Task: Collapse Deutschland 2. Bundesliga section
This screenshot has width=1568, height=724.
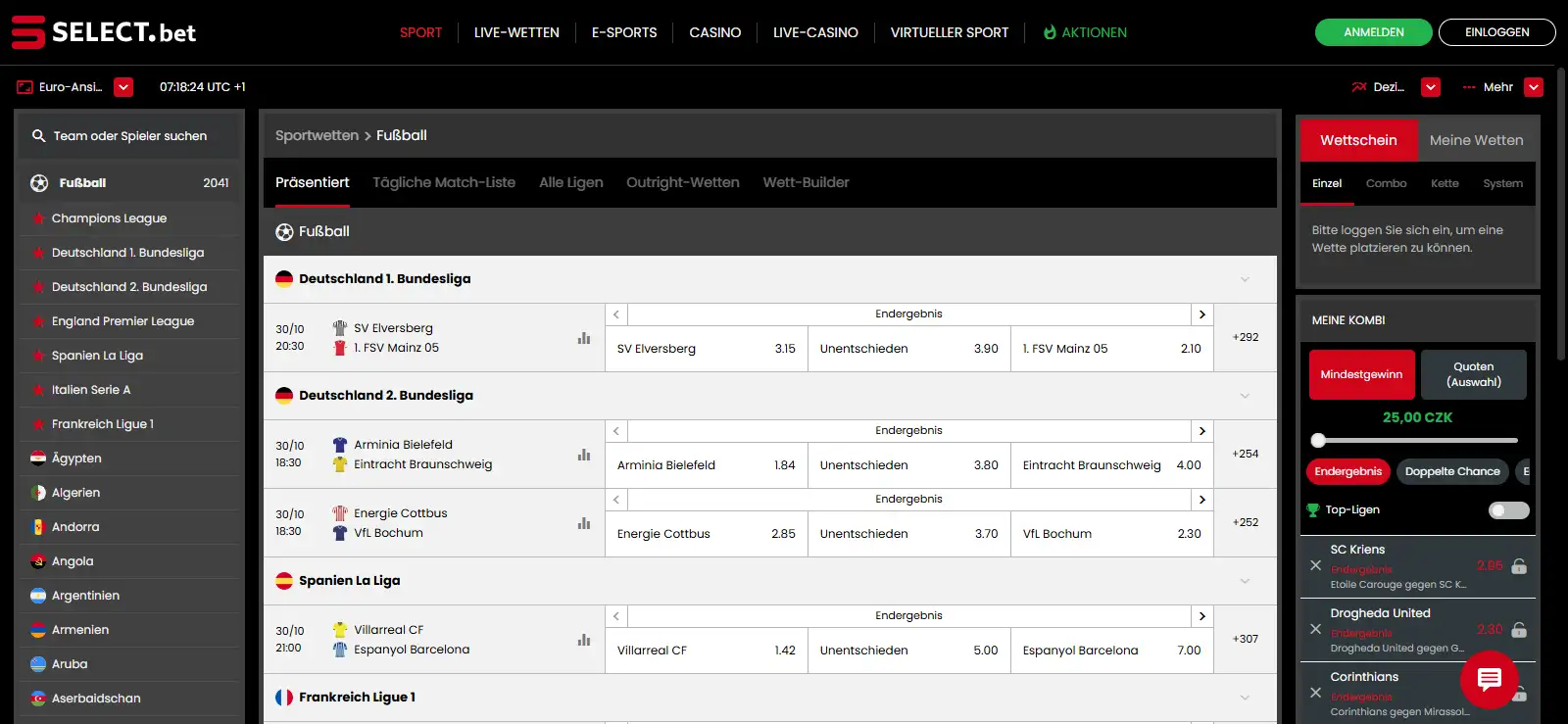Action: (x=1245, y=396)
